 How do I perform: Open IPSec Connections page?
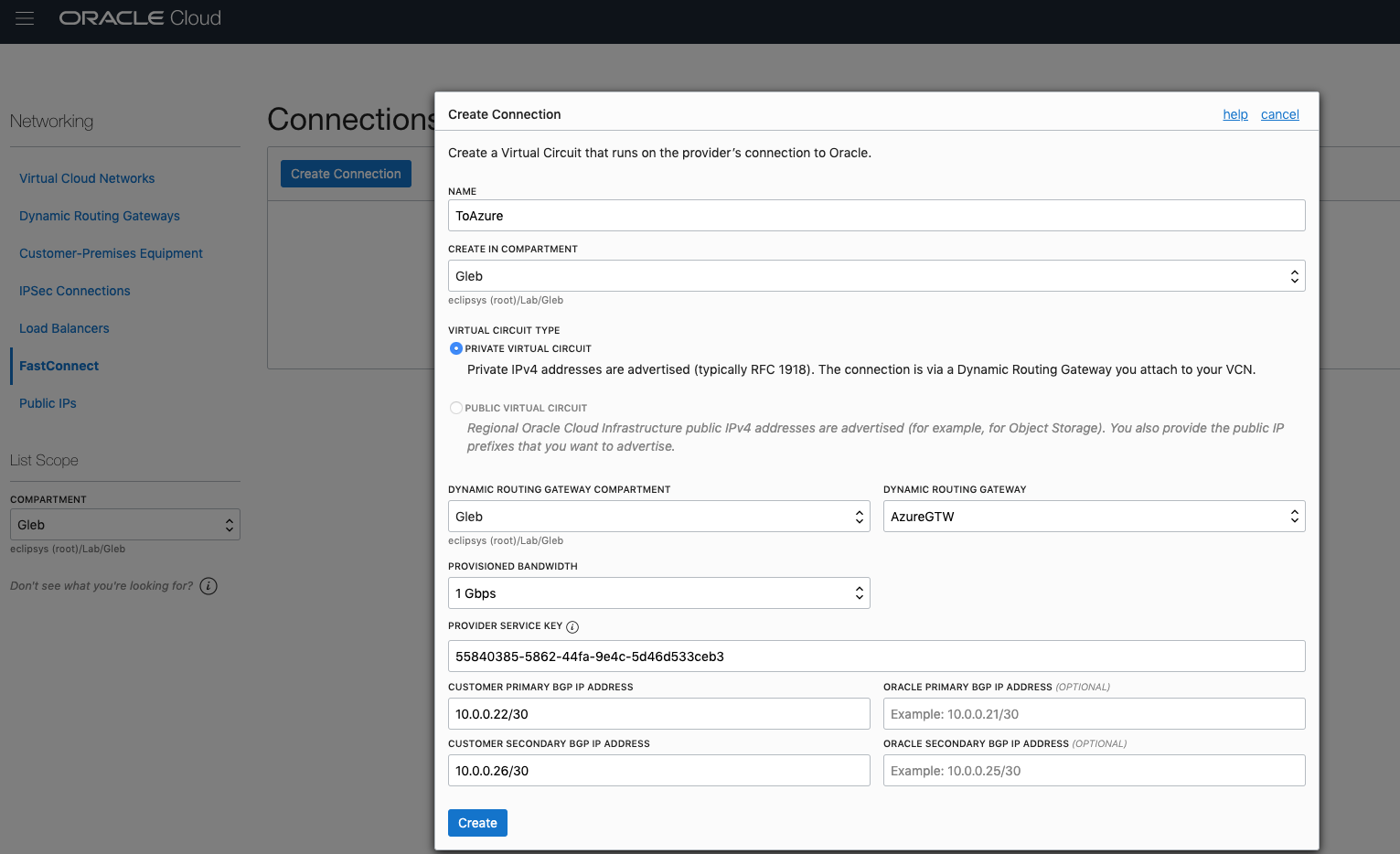point(74,290)
